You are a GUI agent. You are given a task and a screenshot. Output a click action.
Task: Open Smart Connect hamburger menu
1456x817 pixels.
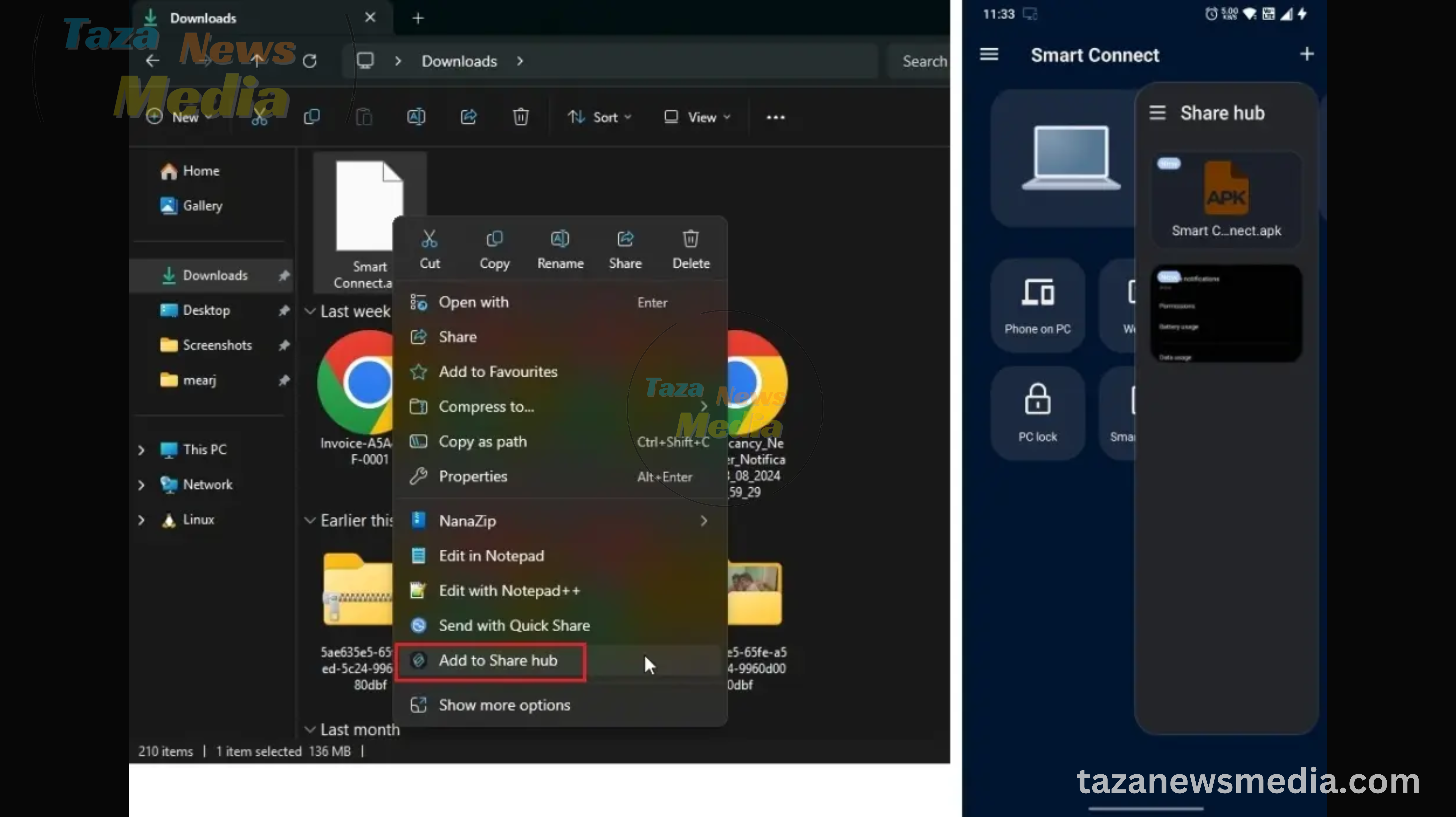[x=989, y=54]
